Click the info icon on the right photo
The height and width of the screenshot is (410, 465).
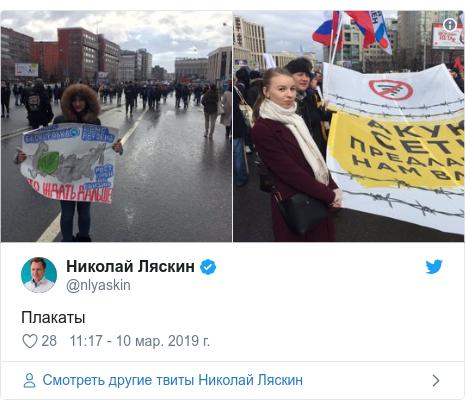(450, 24)
